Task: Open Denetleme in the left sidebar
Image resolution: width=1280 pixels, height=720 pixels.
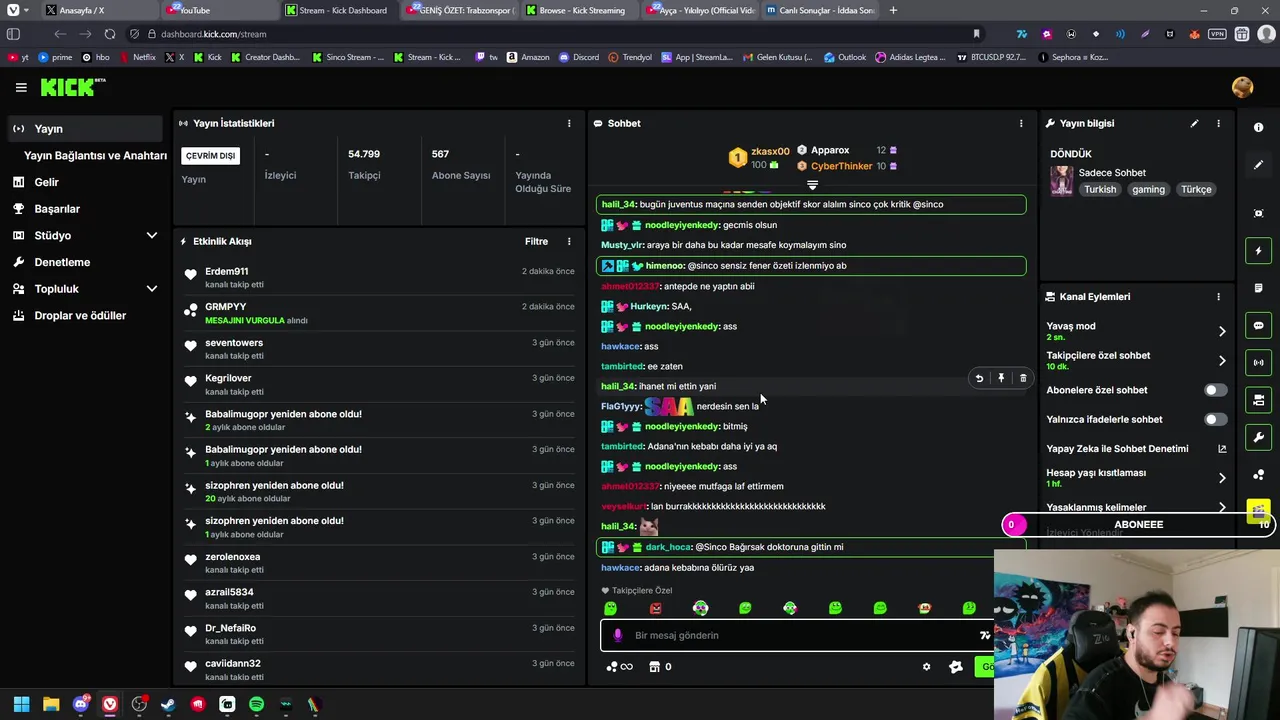Action: tap(62, 262)
